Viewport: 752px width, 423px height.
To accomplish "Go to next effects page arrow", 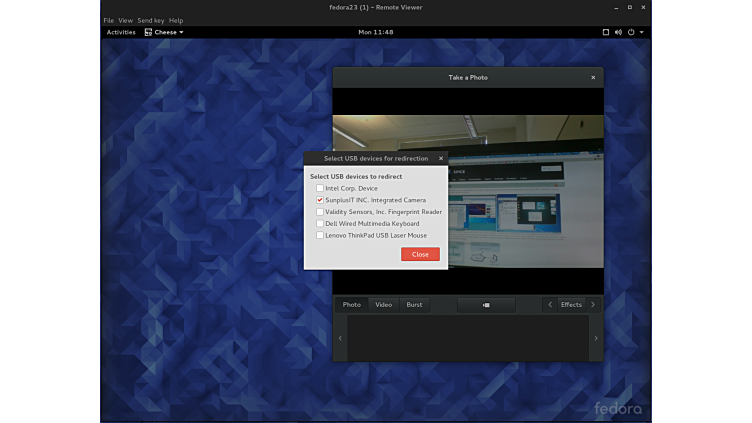I will pyautogui.click(x=593, y=305).
